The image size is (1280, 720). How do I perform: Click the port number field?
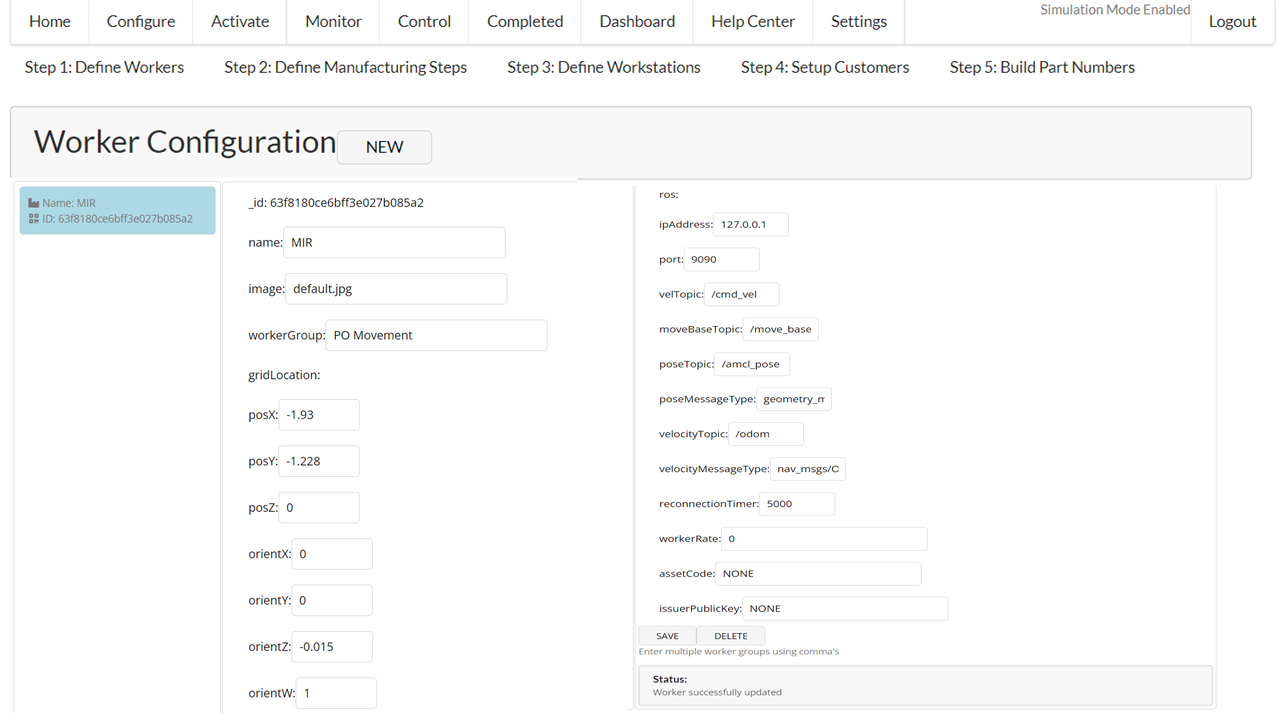722,260
